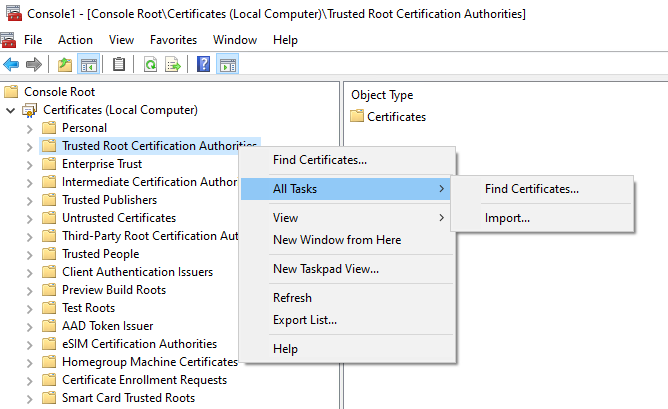The width and height of the screenshot is (668, 409).
Task: Click the clipboard toolbar icon
Action: tap(119, 65)
